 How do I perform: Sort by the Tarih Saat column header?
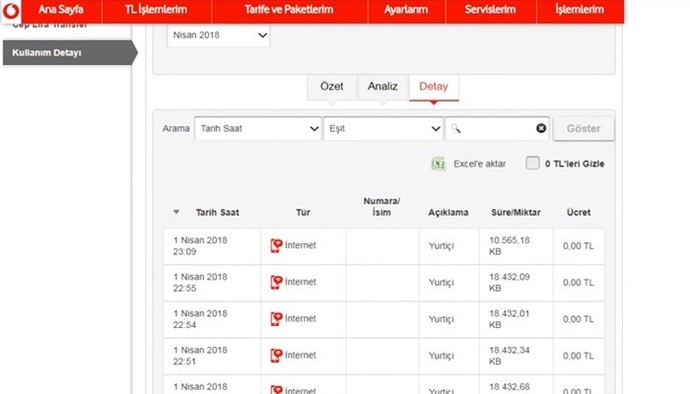(x=217, y=212)
